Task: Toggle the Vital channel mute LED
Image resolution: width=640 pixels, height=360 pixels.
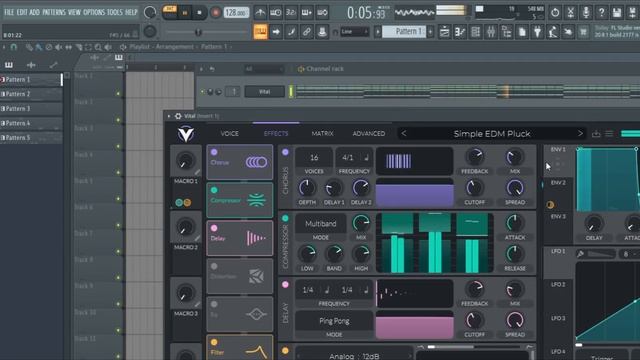Action: click(x=202, y=92)
